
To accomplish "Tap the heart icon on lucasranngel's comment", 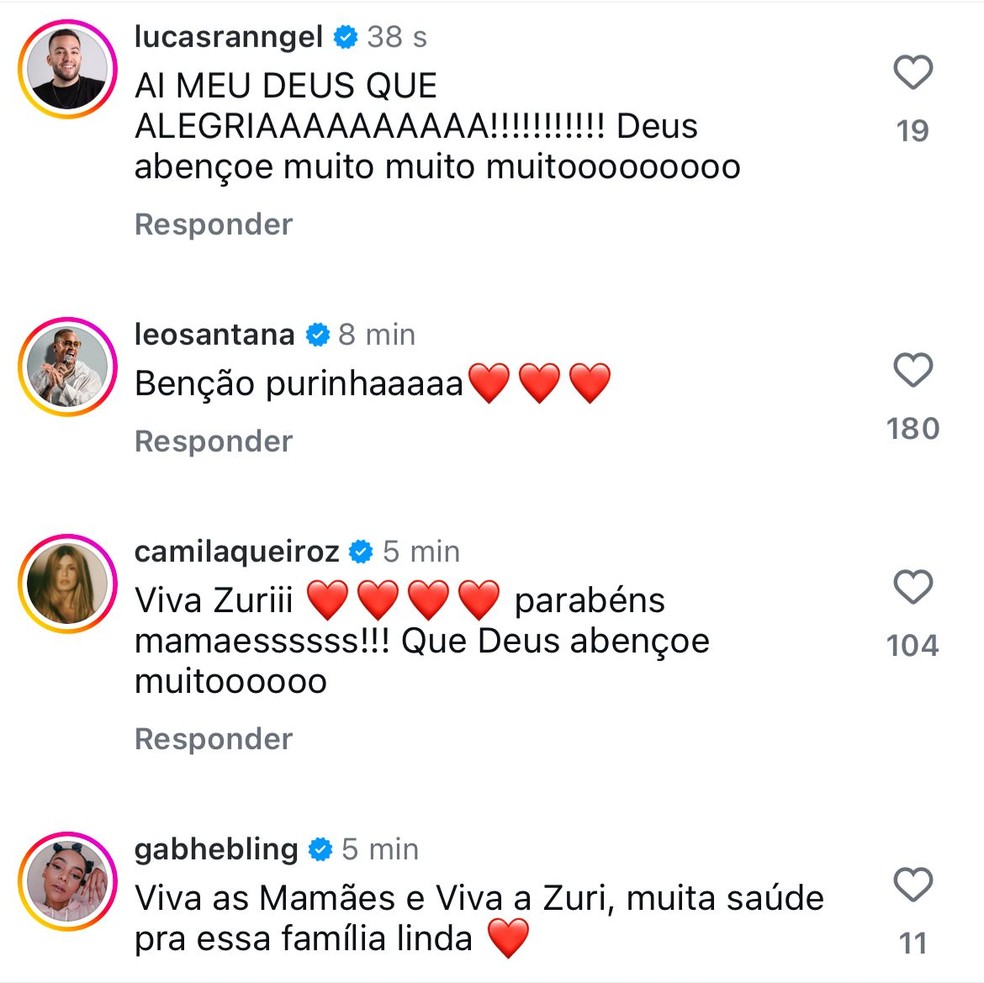I will click(911, 73).
